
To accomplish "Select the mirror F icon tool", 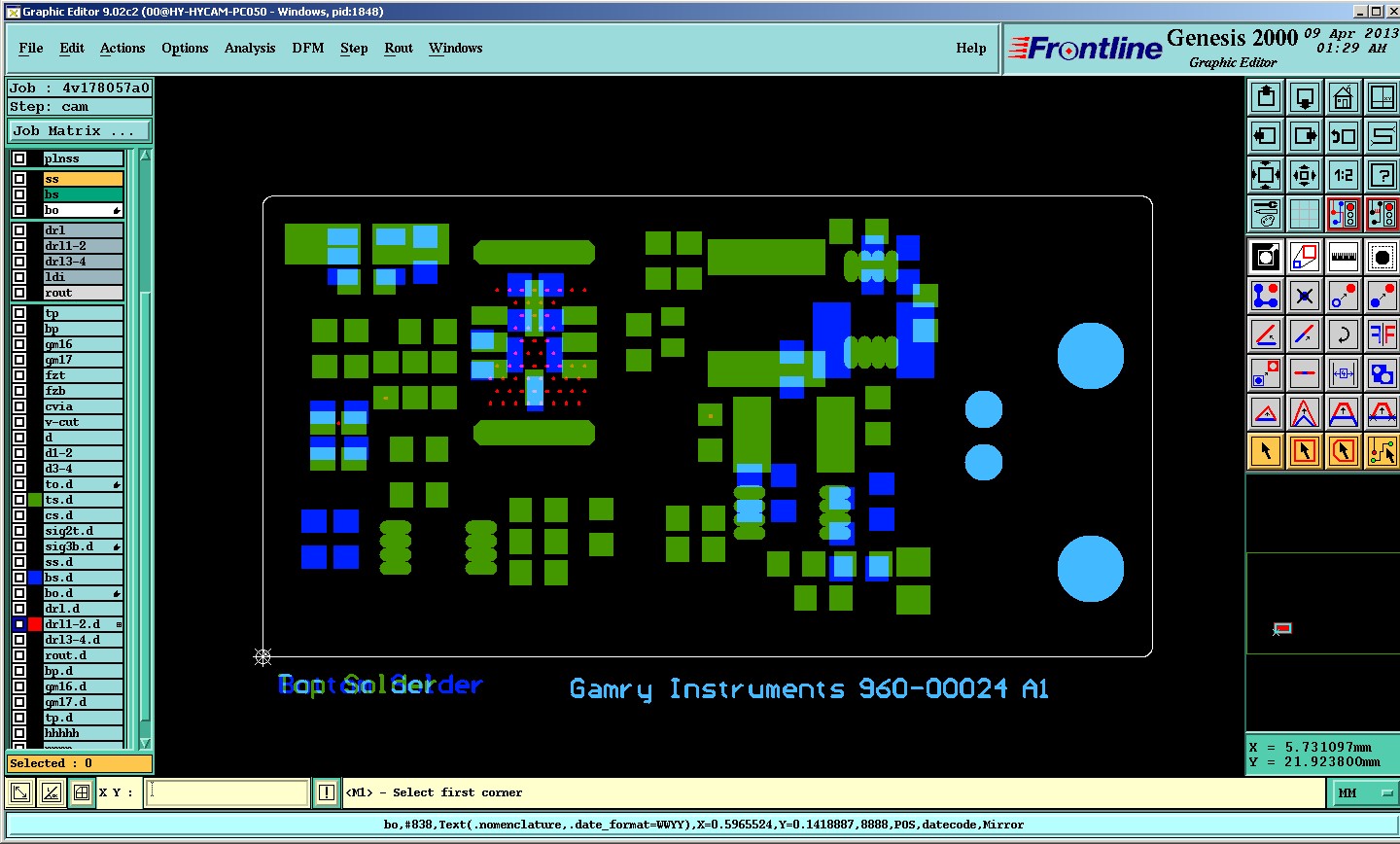I will 1382,334.
